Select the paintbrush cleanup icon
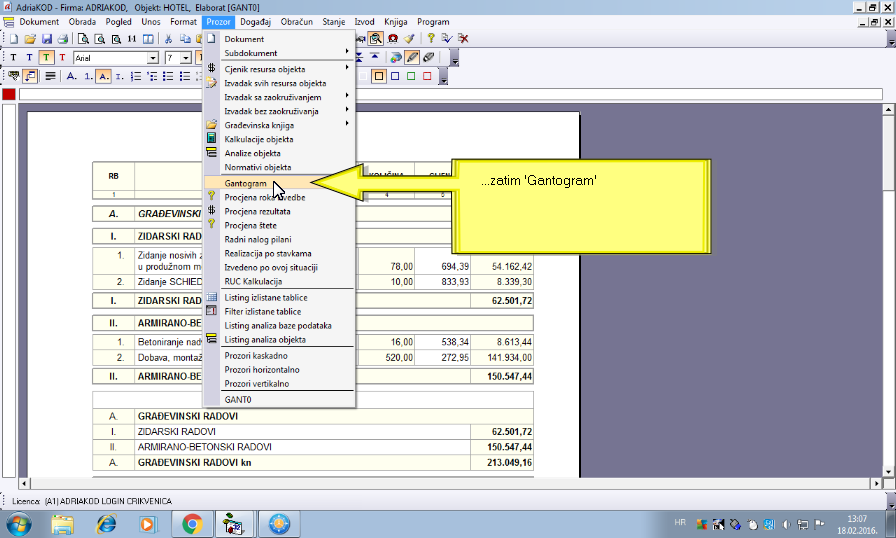The height and width of the screenshot is (538, 896). [409, 39]
